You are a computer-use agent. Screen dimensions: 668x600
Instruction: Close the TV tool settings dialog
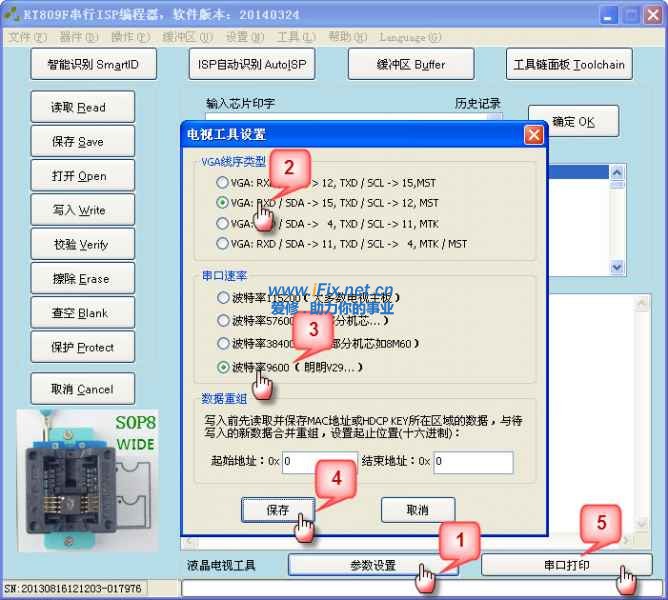(x=533, y=135)
